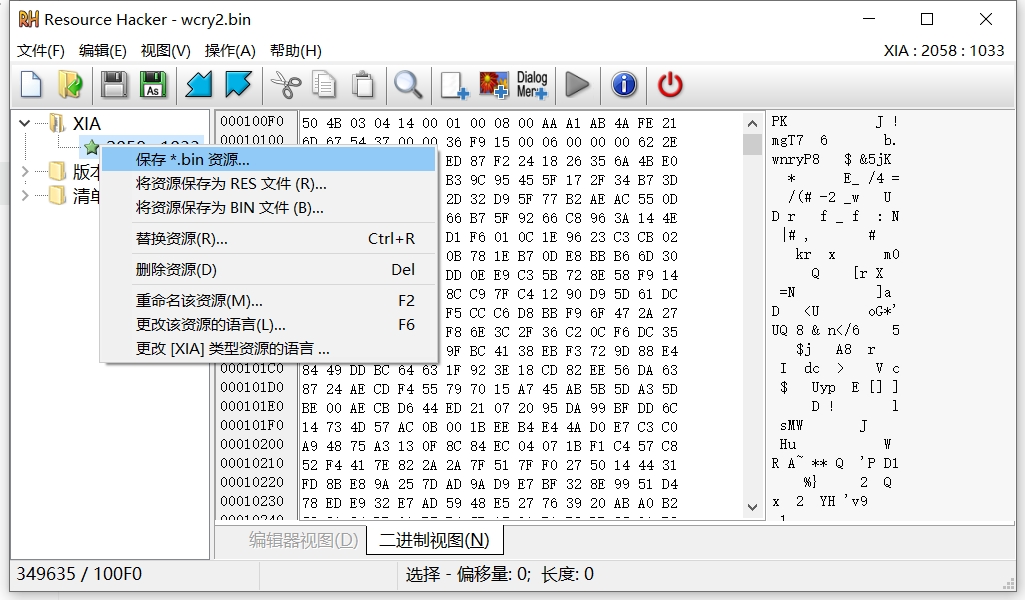Choose 将资源保存为 BIN 文件 (B)...

coord(268,208)
